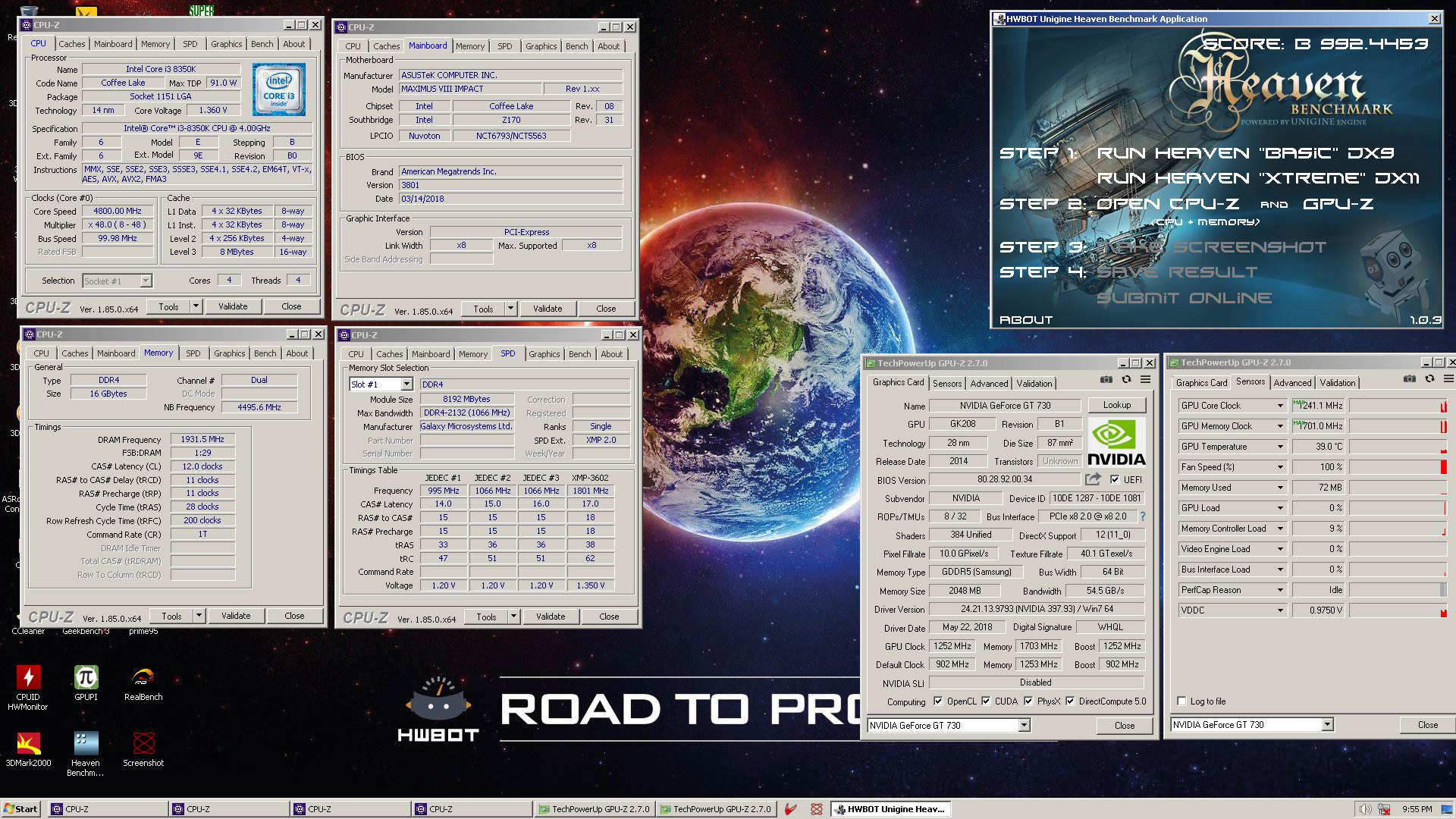This screenshot has height=819, width=1456.
Task: Switch to Caches tab in CPU-Z CPU window
Action: [x=72, y=44]
